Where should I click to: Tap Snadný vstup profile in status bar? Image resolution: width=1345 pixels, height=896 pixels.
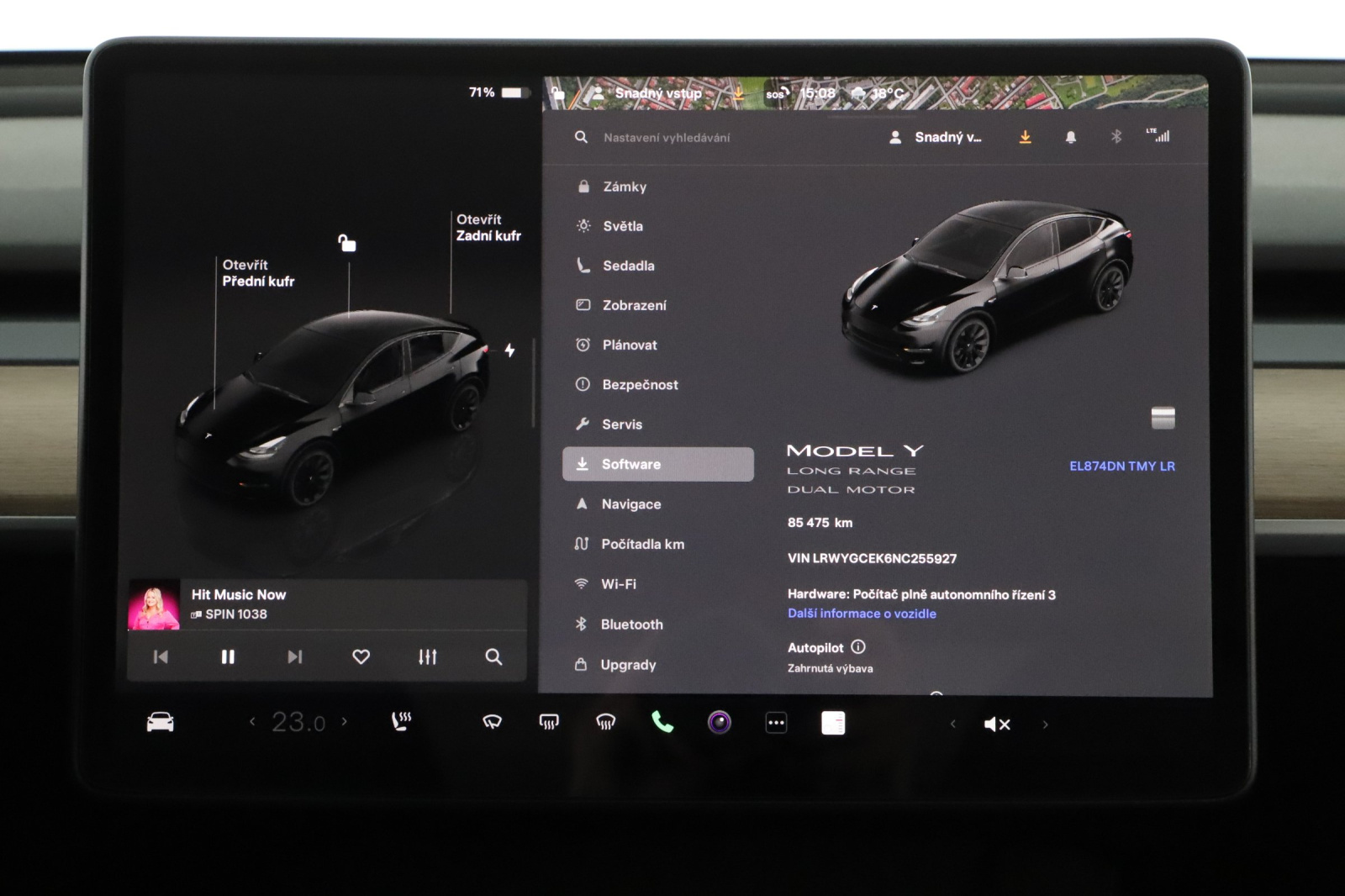point(648,93)
